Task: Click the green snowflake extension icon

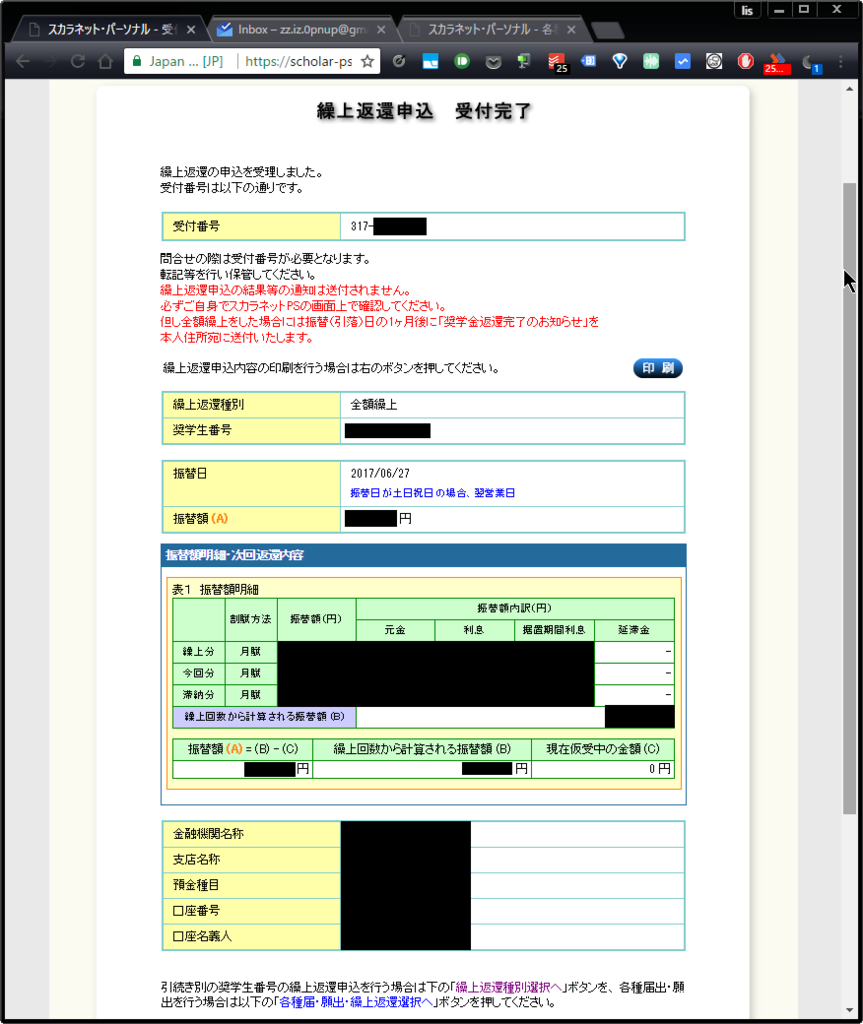Action: pos(651,61)
